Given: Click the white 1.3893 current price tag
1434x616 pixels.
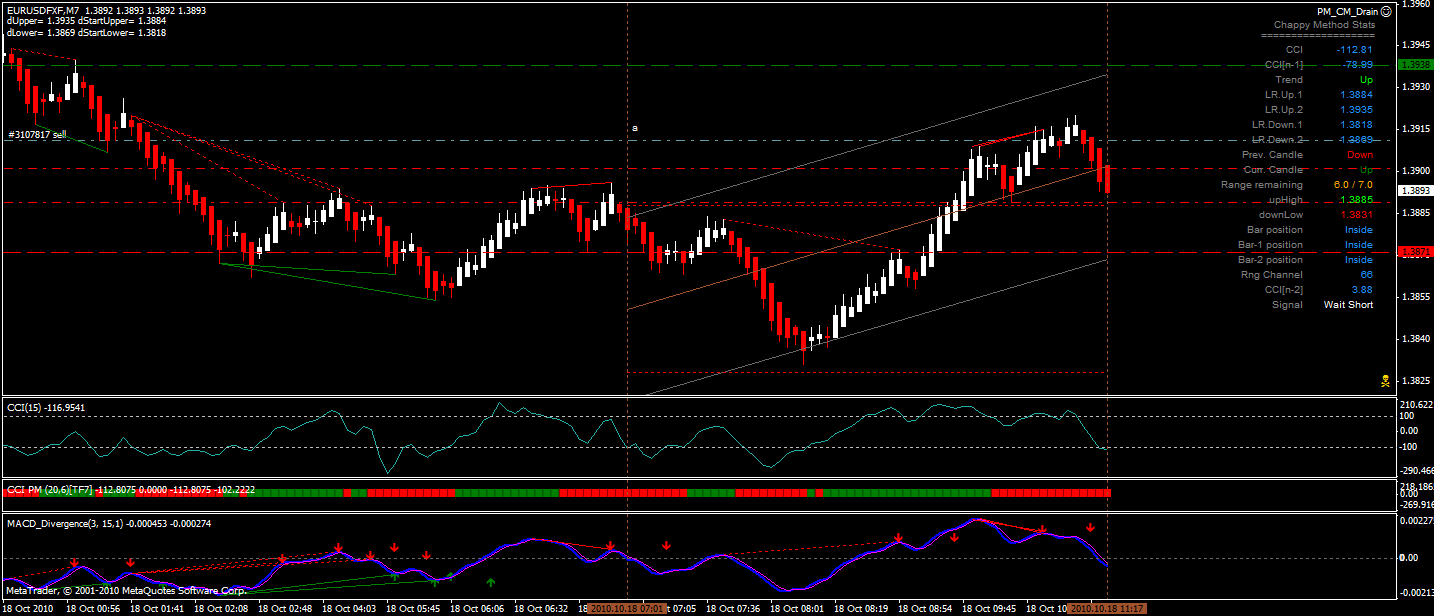Looking at the screenshot, I should (1415, 190).
